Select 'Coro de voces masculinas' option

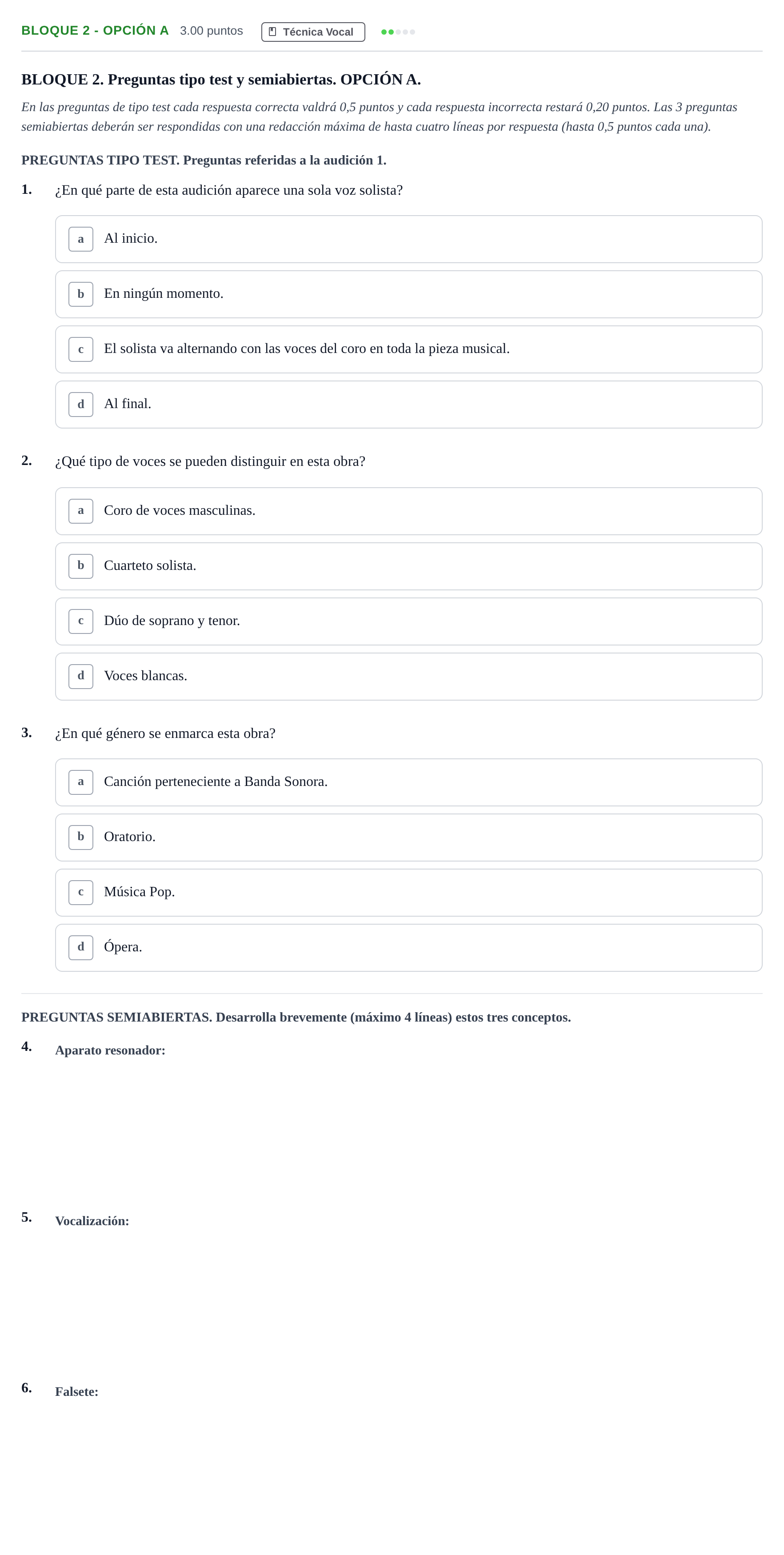click(x=408, y=511)
